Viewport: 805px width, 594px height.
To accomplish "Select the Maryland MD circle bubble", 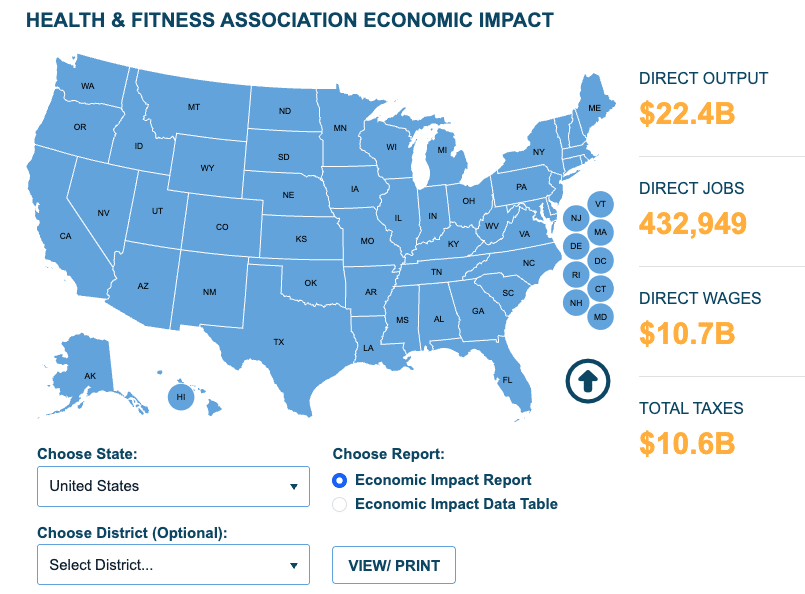I will click(600, 317).
